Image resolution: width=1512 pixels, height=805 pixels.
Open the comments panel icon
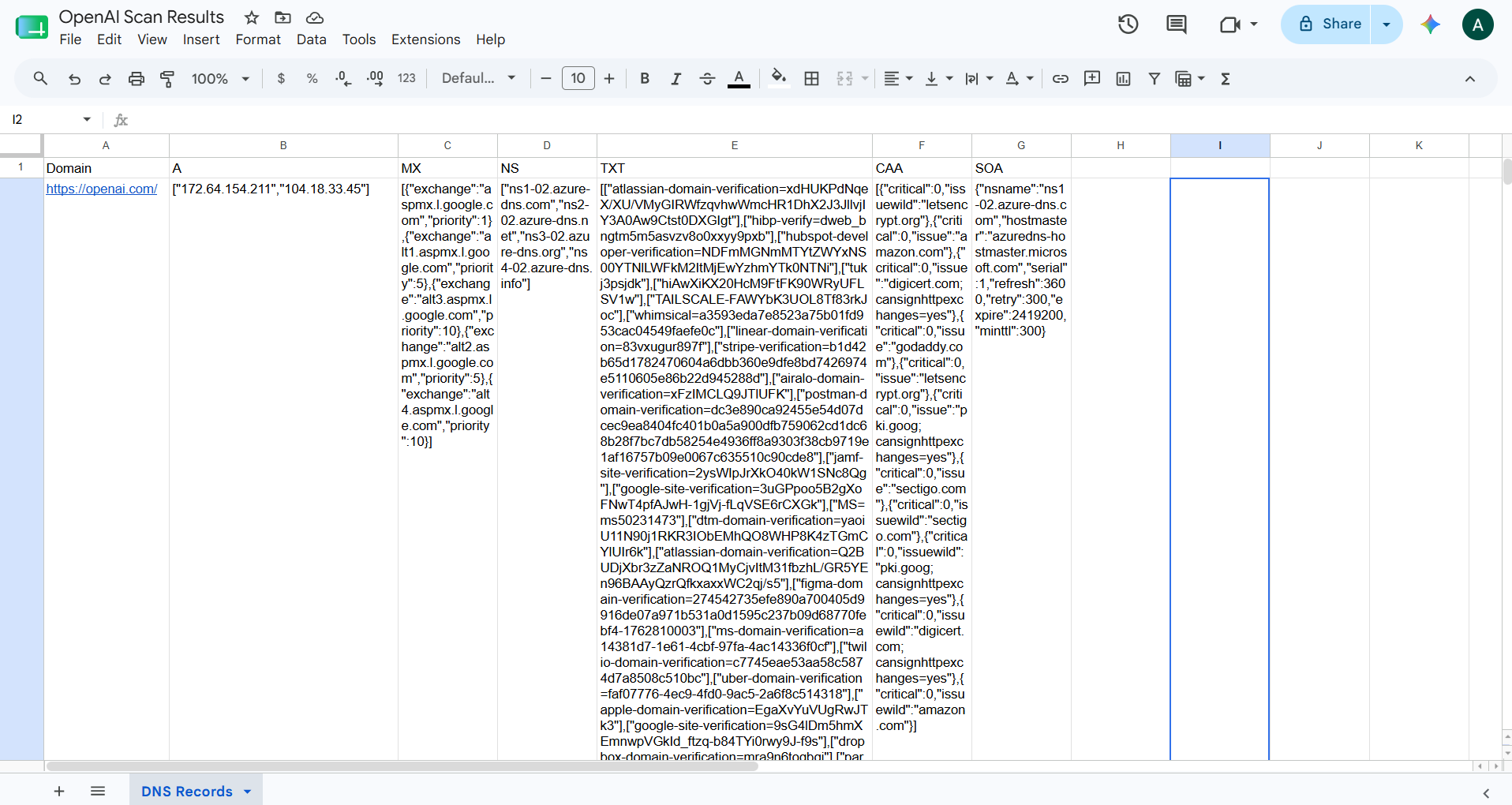click(x=1177, y=24)
